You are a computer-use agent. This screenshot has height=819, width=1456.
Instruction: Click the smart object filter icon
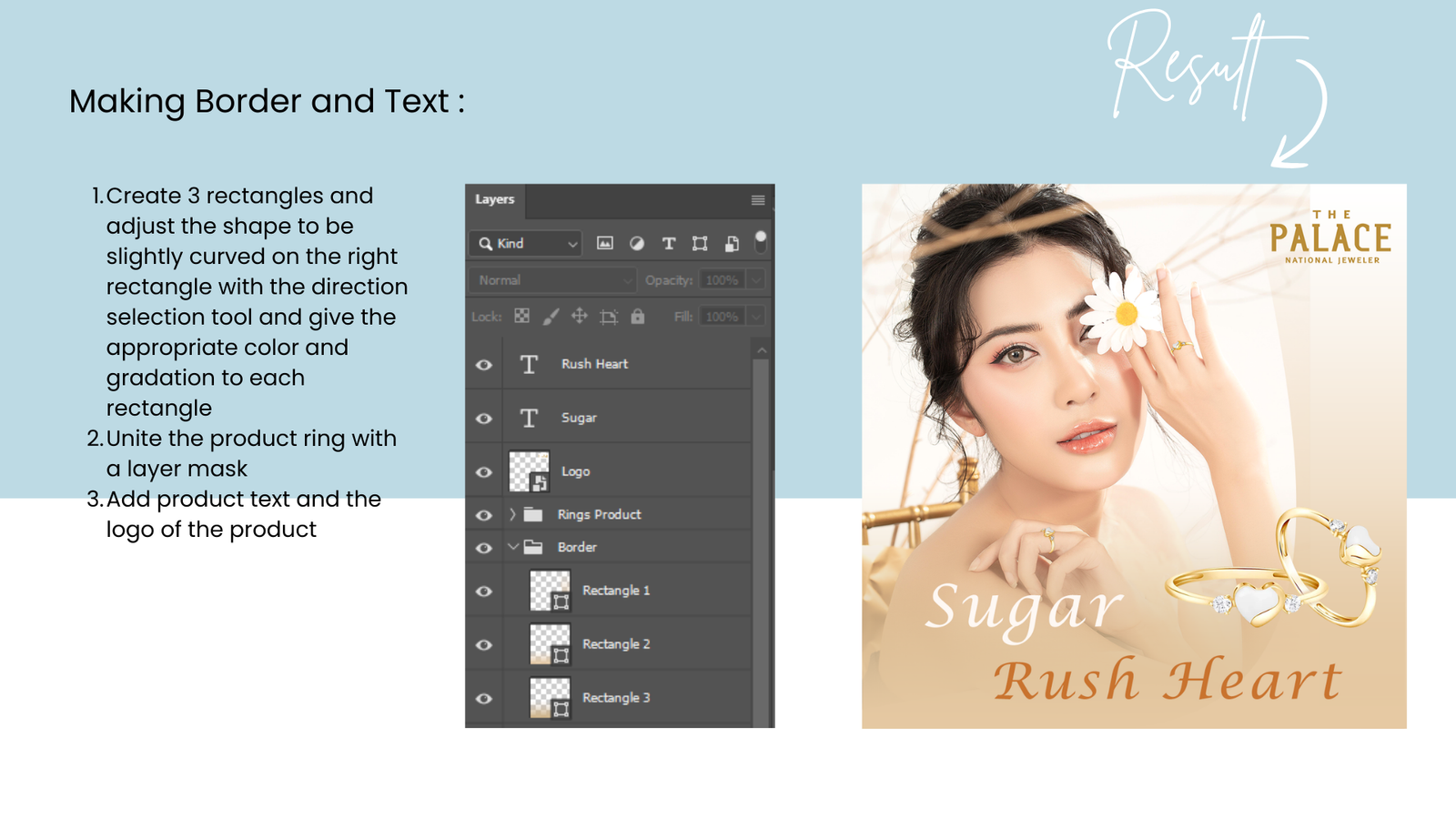tap(732, 243)
